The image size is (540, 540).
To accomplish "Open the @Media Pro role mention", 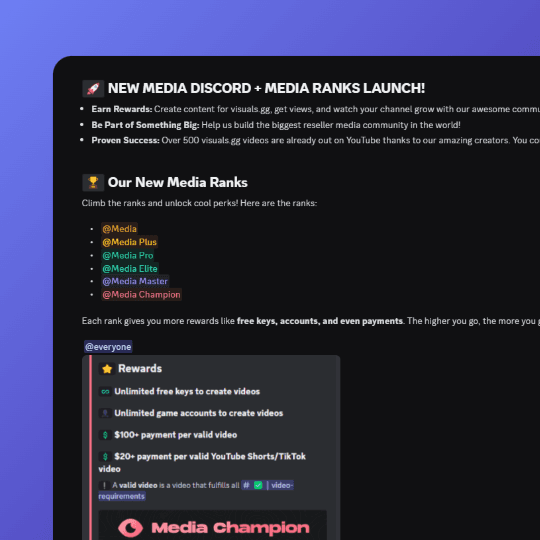I will click(128, 256).
